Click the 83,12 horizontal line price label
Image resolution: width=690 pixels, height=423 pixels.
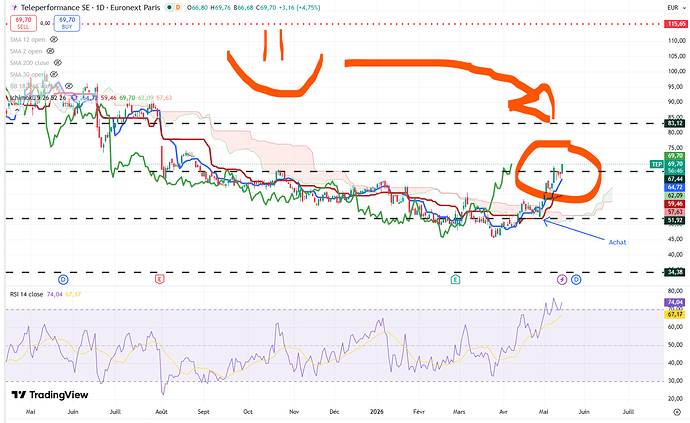pos(675,123)
